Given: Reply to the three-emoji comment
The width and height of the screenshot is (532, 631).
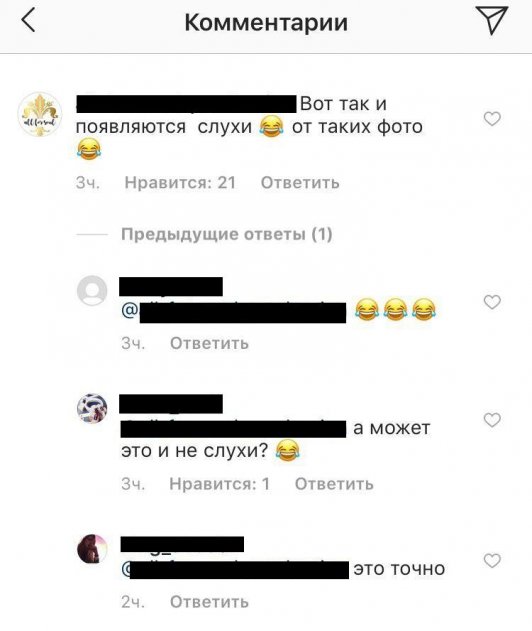Looking at the screenshot, I should pyautogui.click(x=209, y=343).
